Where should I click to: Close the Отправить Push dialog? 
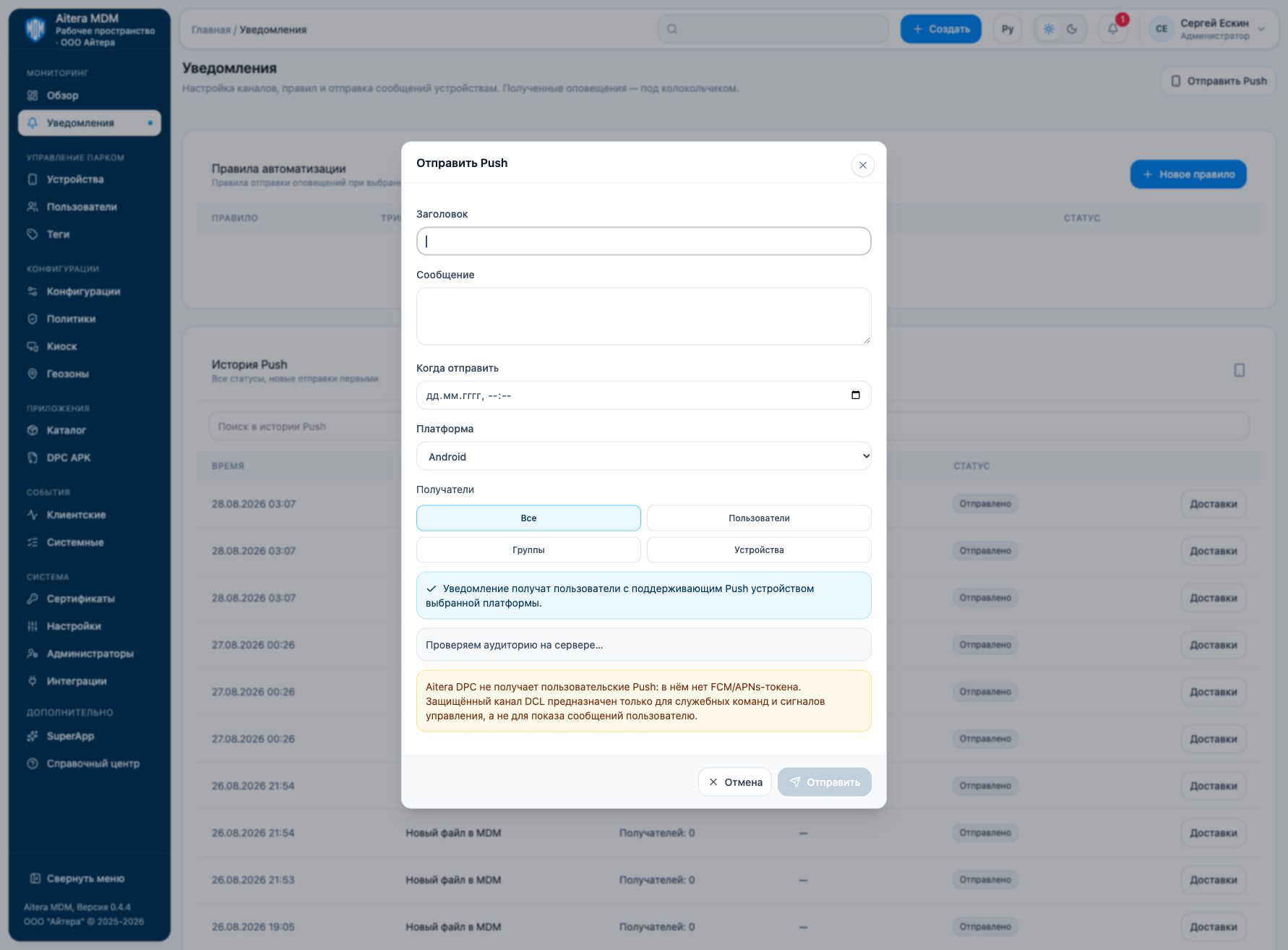click(862, 166)
